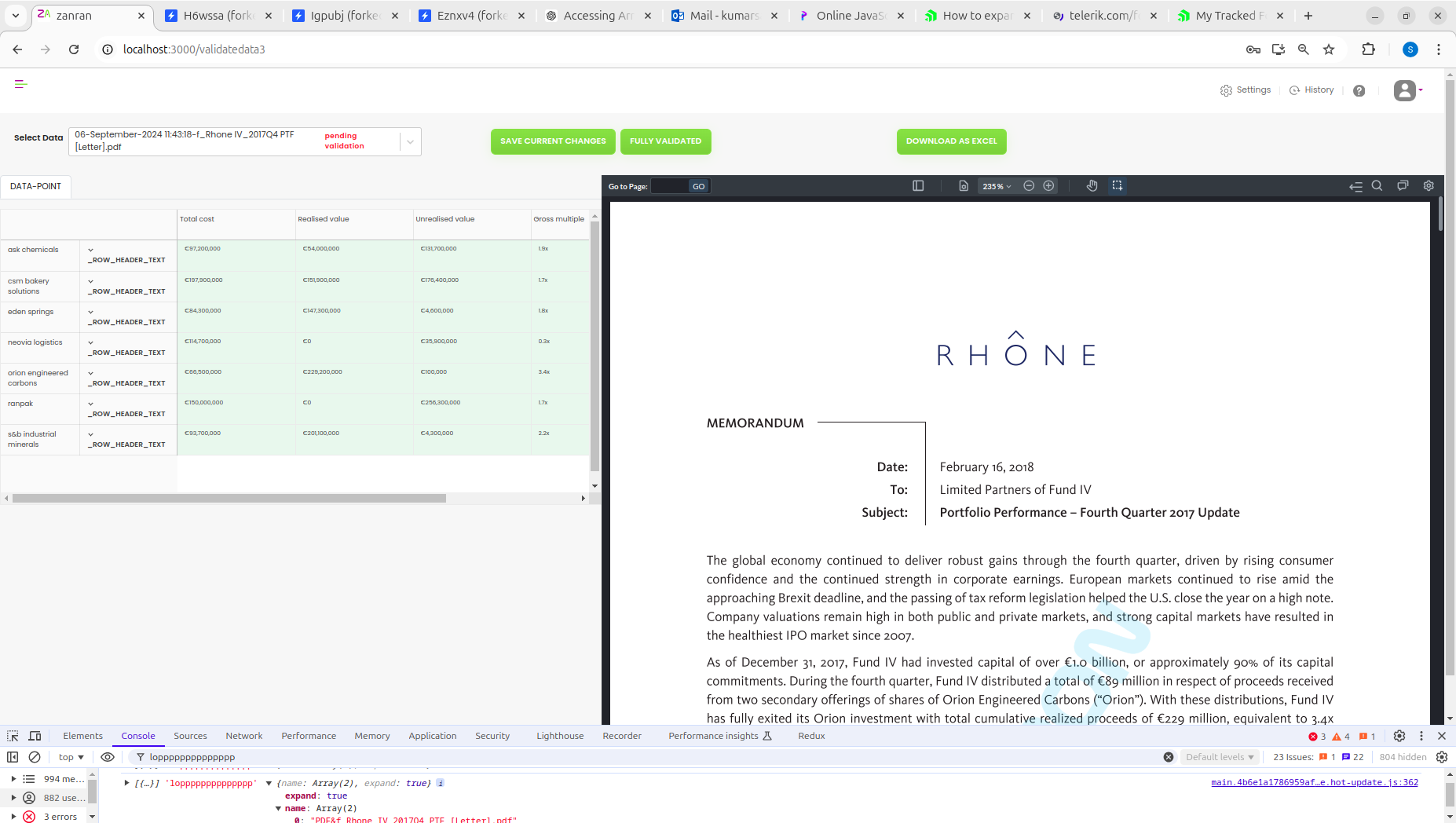The height and width of the screenshot is (823, 1456).
Task: Activate the marquee selection tool in PDF toolbar
Action: (x=1117, y=186)
